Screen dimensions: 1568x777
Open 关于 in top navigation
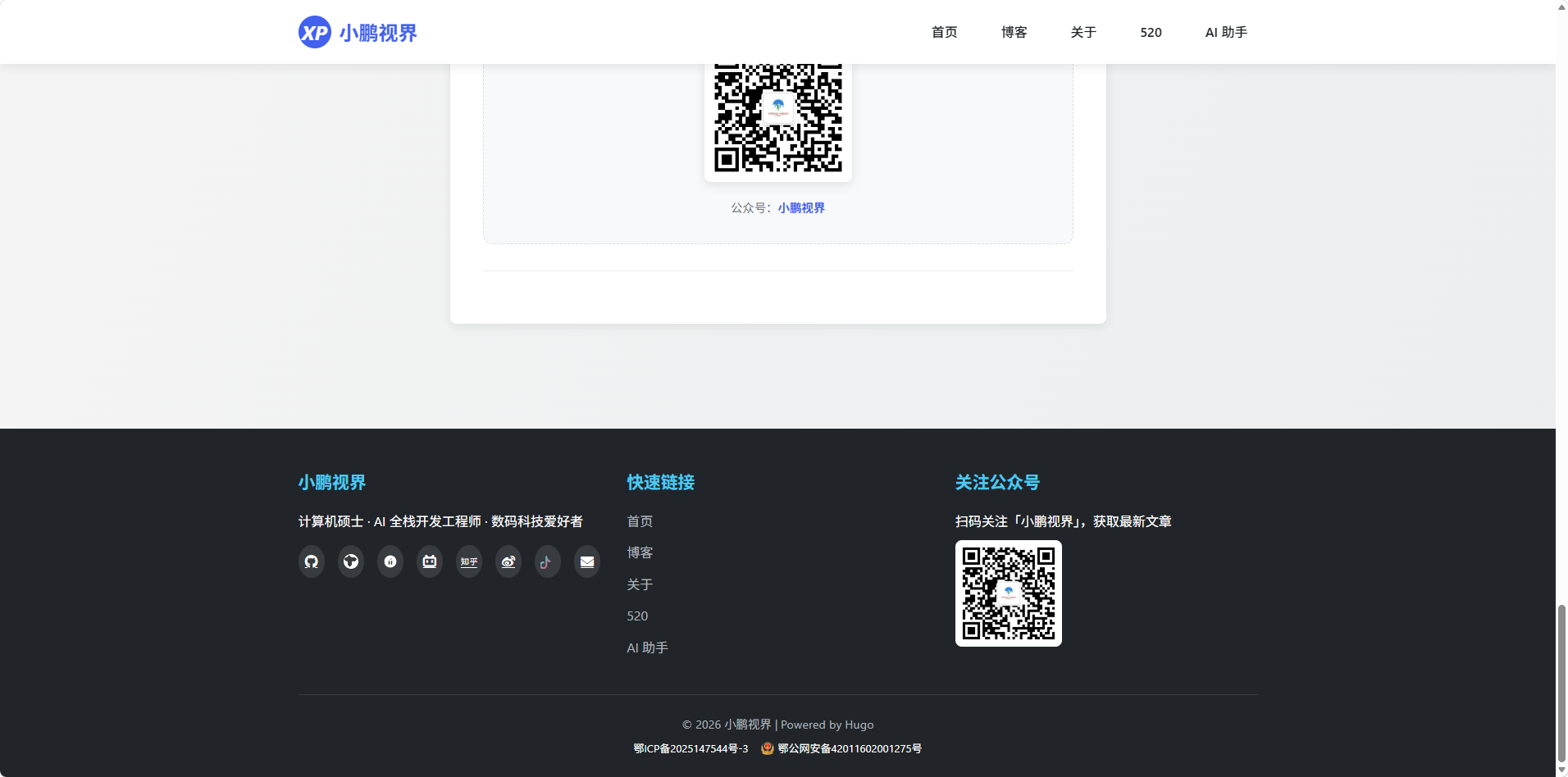click(x=1083, y=32)
